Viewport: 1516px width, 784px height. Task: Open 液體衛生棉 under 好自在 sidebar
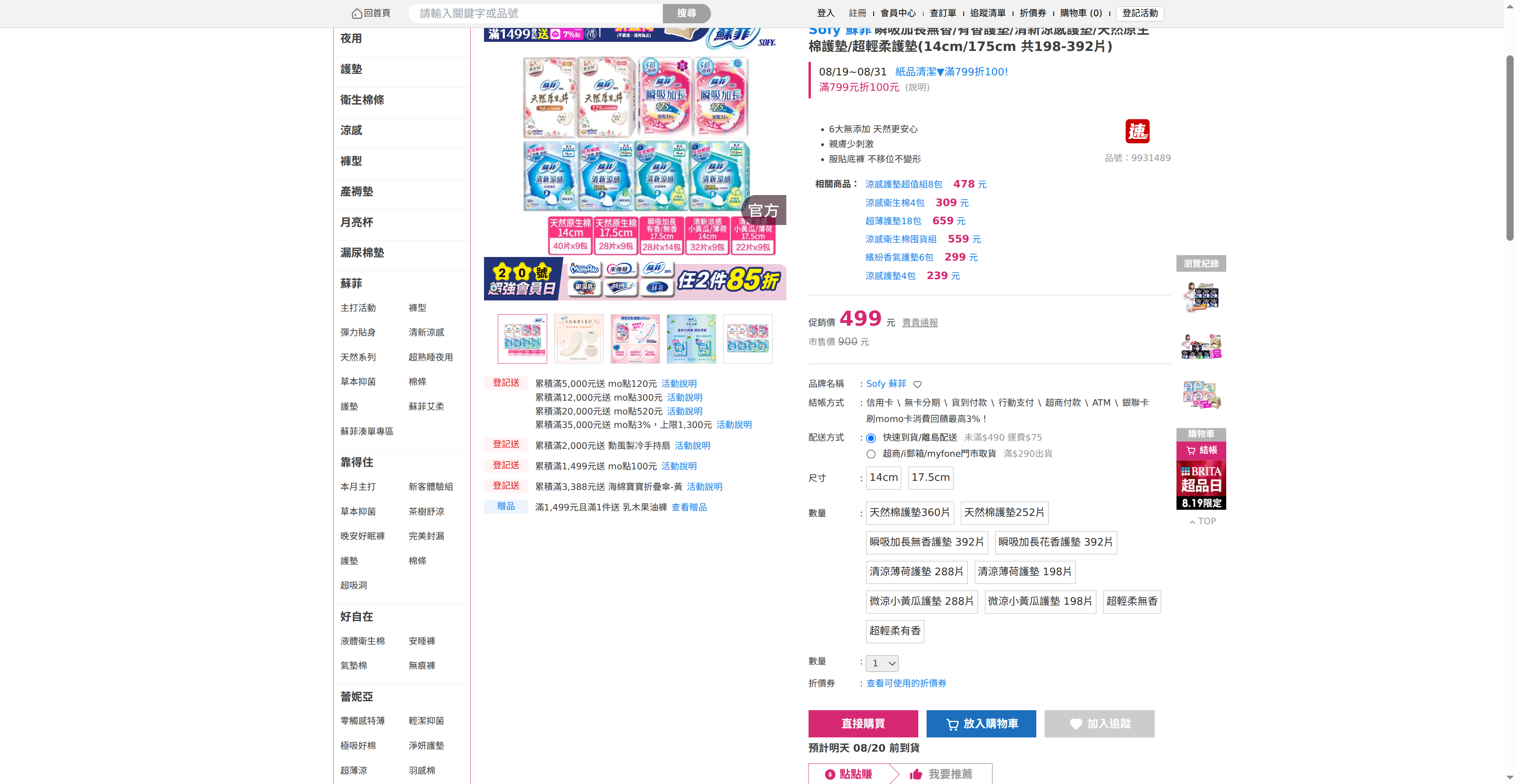tap(362, 641)
